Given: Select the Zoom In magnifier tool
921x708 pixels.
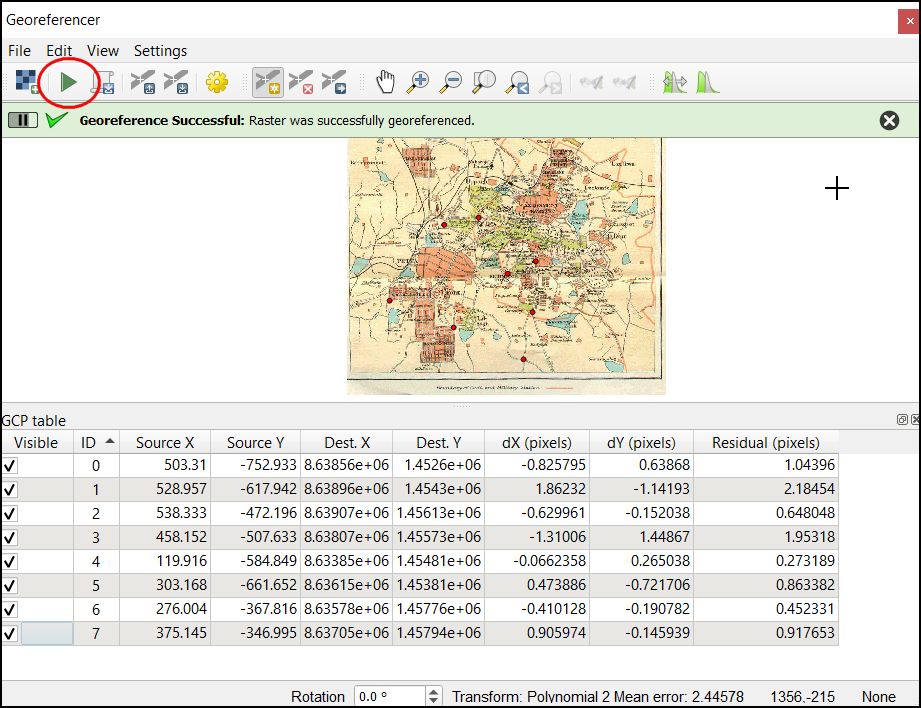Looking at the screenshot, I should (418, 82).
